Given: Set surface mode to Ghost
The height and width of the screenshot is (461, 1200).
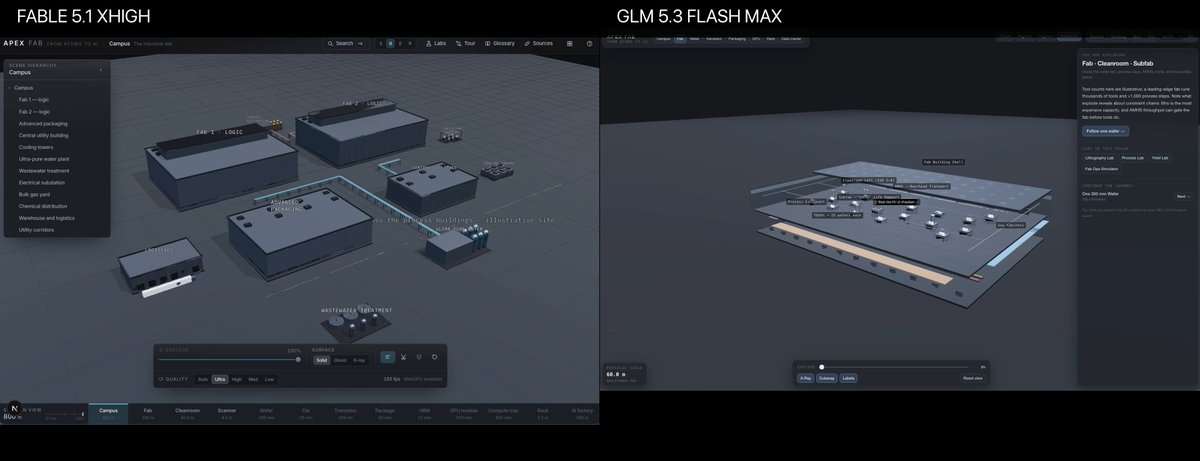Looking at the screenshot, I should coord(340,359).
